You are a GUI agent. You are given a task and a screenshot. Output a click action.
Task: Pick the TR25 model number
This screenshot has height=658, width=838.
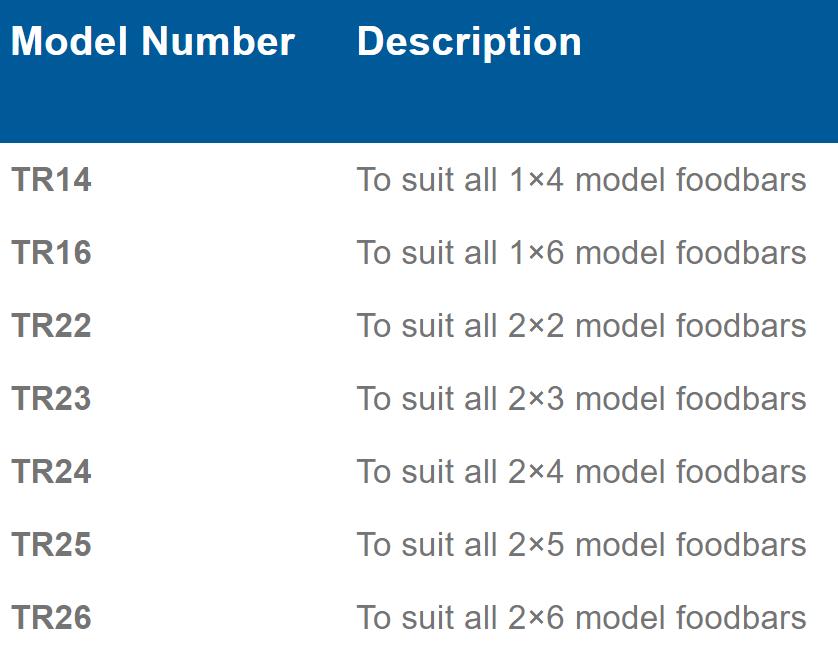[51, 546]
